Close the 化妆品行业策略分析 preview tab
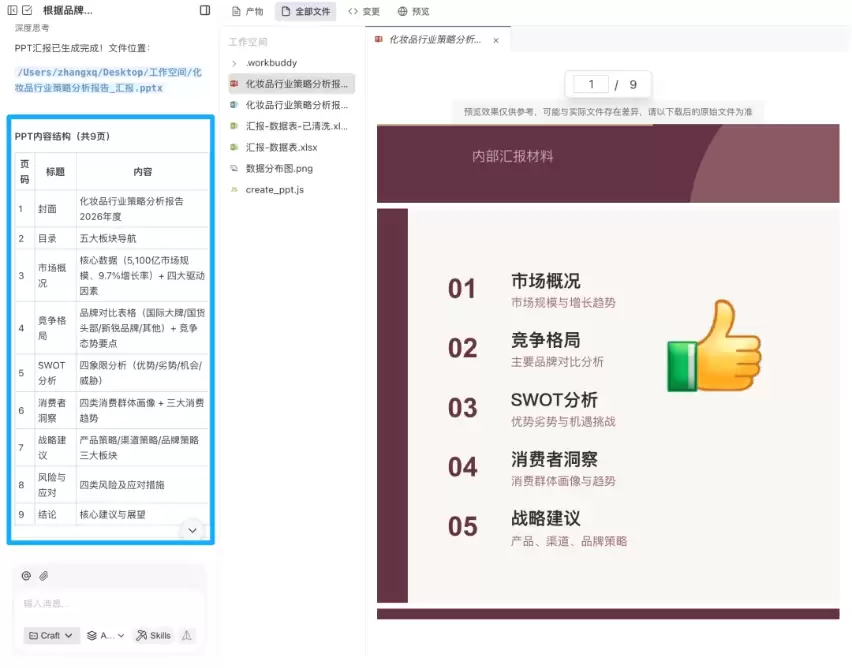Screen dimensions: 852x668 [496, 40]
